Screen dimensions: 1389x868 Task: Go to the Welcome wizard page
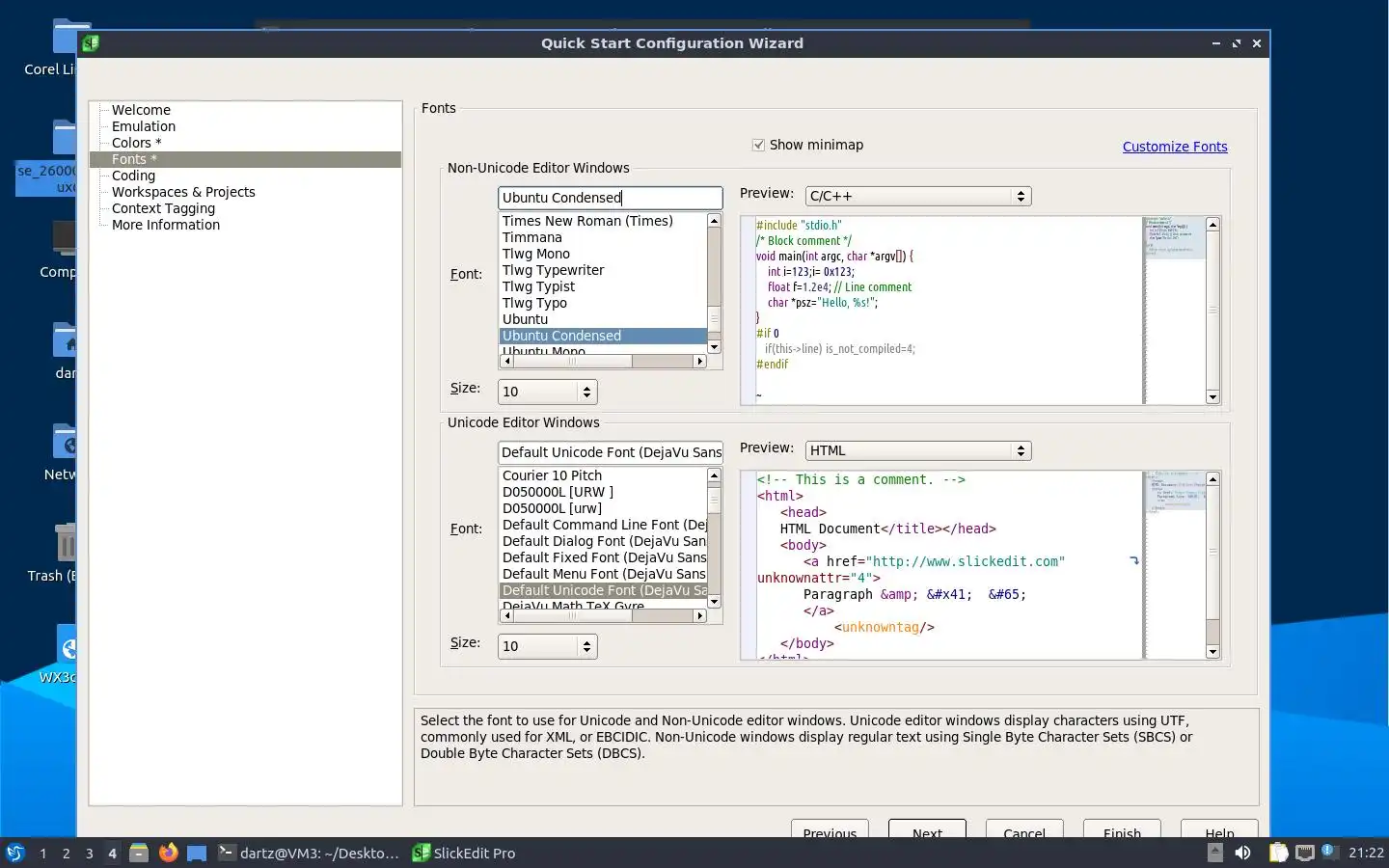141,110
